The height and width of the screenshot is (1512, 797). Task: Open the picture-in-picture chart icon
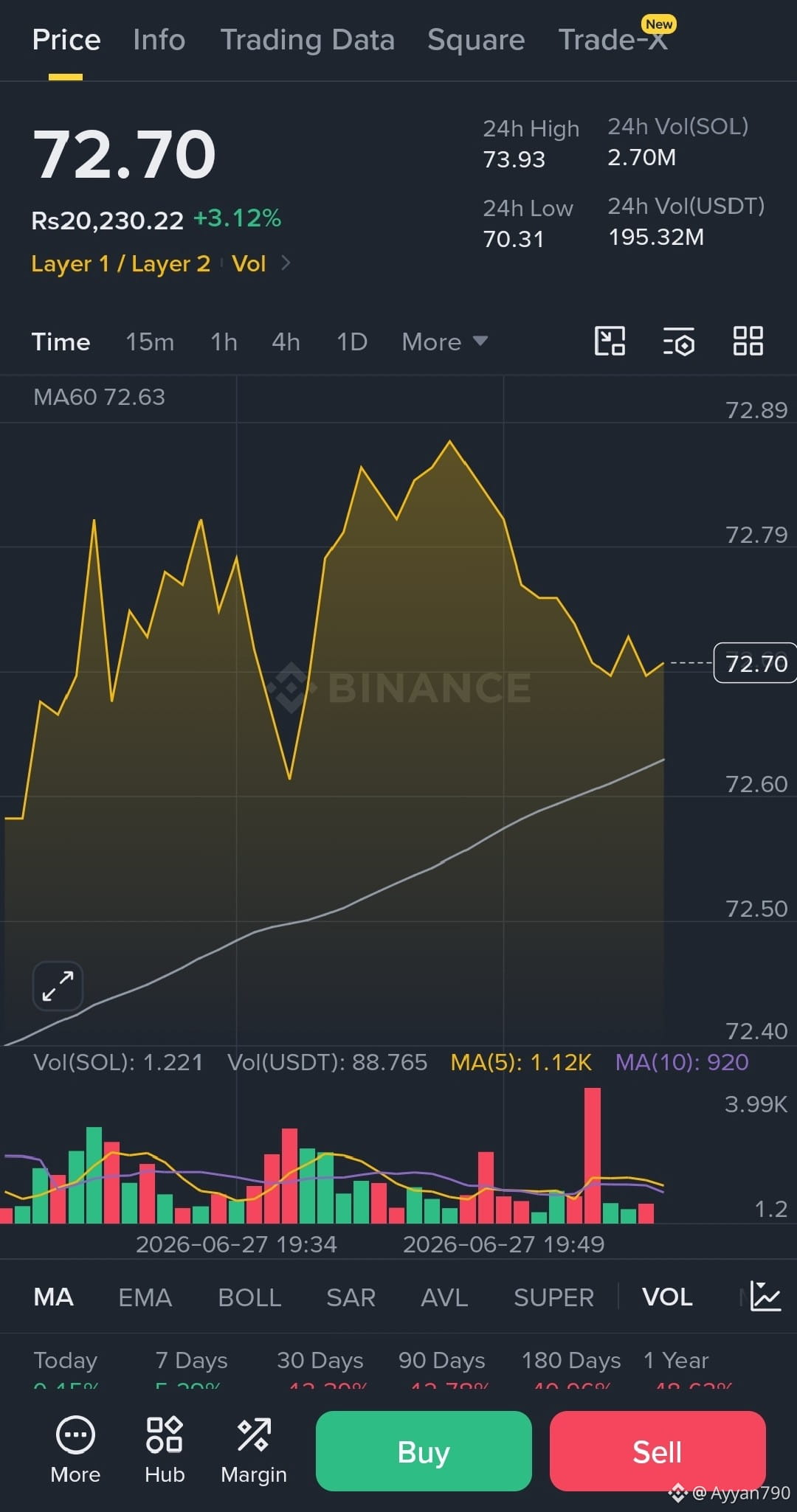(610, 341)
